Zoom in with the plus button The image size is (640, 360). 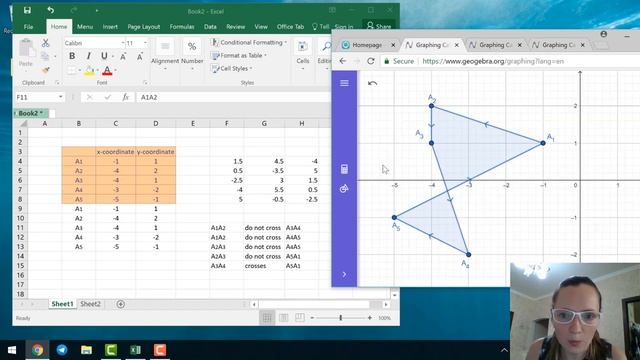pos(370,318)
